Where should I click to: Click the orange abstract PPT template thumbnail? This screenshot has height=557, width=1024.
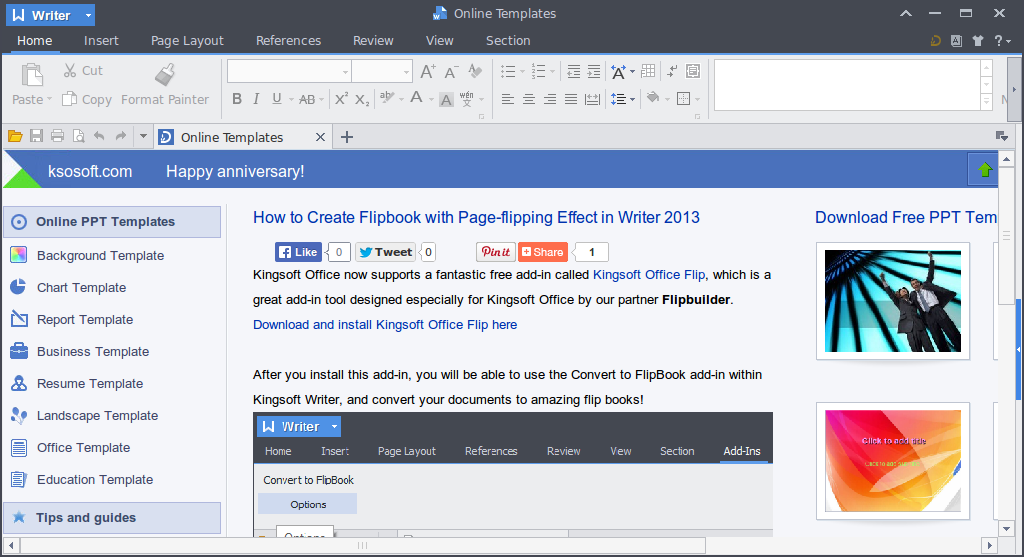tap(893, 461)
